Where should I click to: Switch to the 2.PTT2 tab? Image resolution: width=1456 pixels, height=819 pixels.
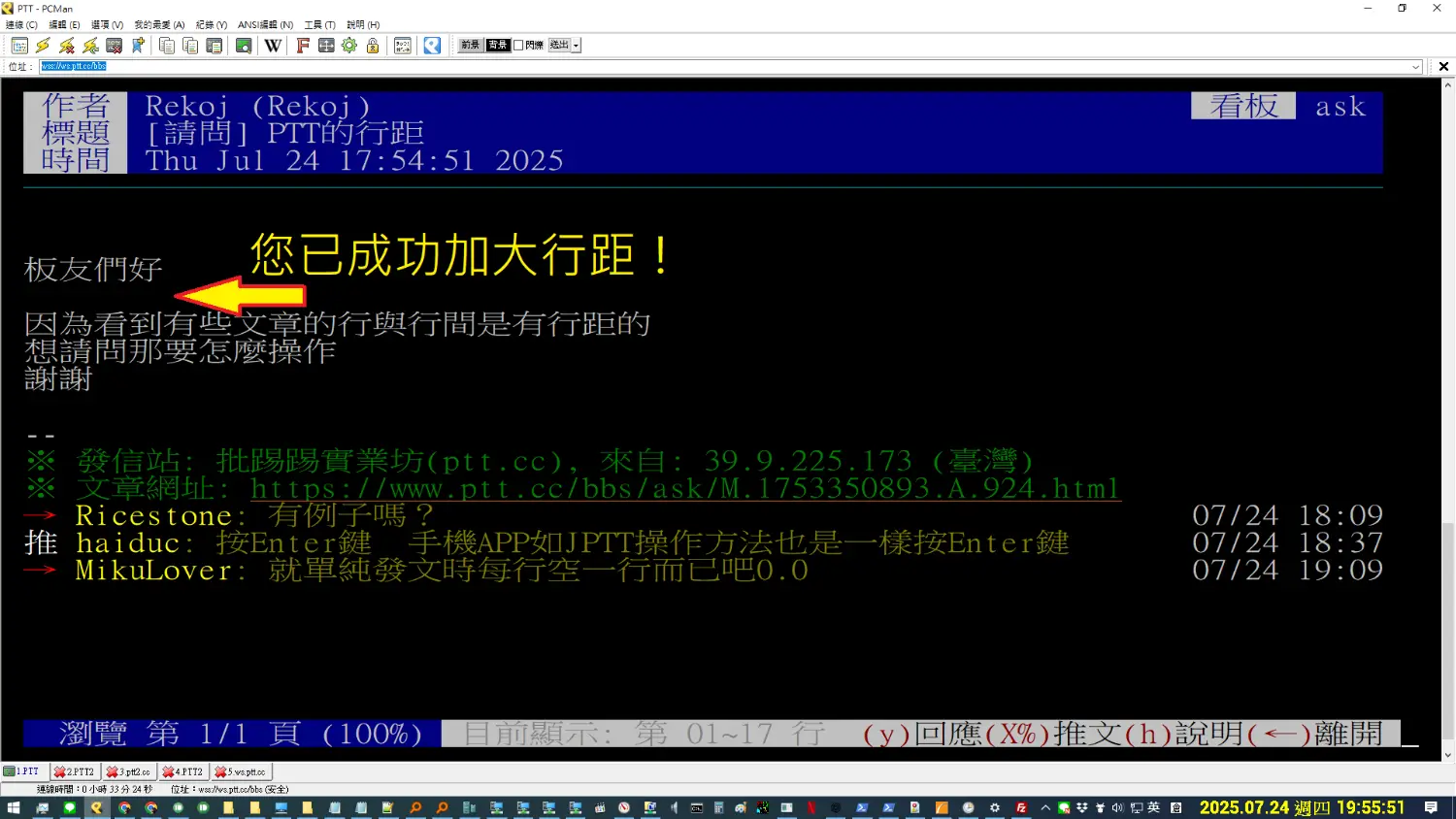74,771
